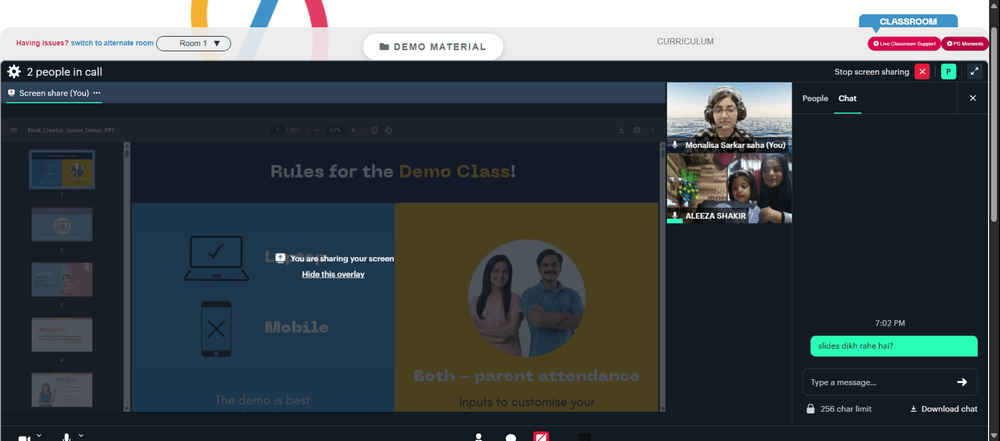Expand camera options chevron
The height and width of the screenshot is (441, 1000).
pyautogui.click(x=39, y=435)
